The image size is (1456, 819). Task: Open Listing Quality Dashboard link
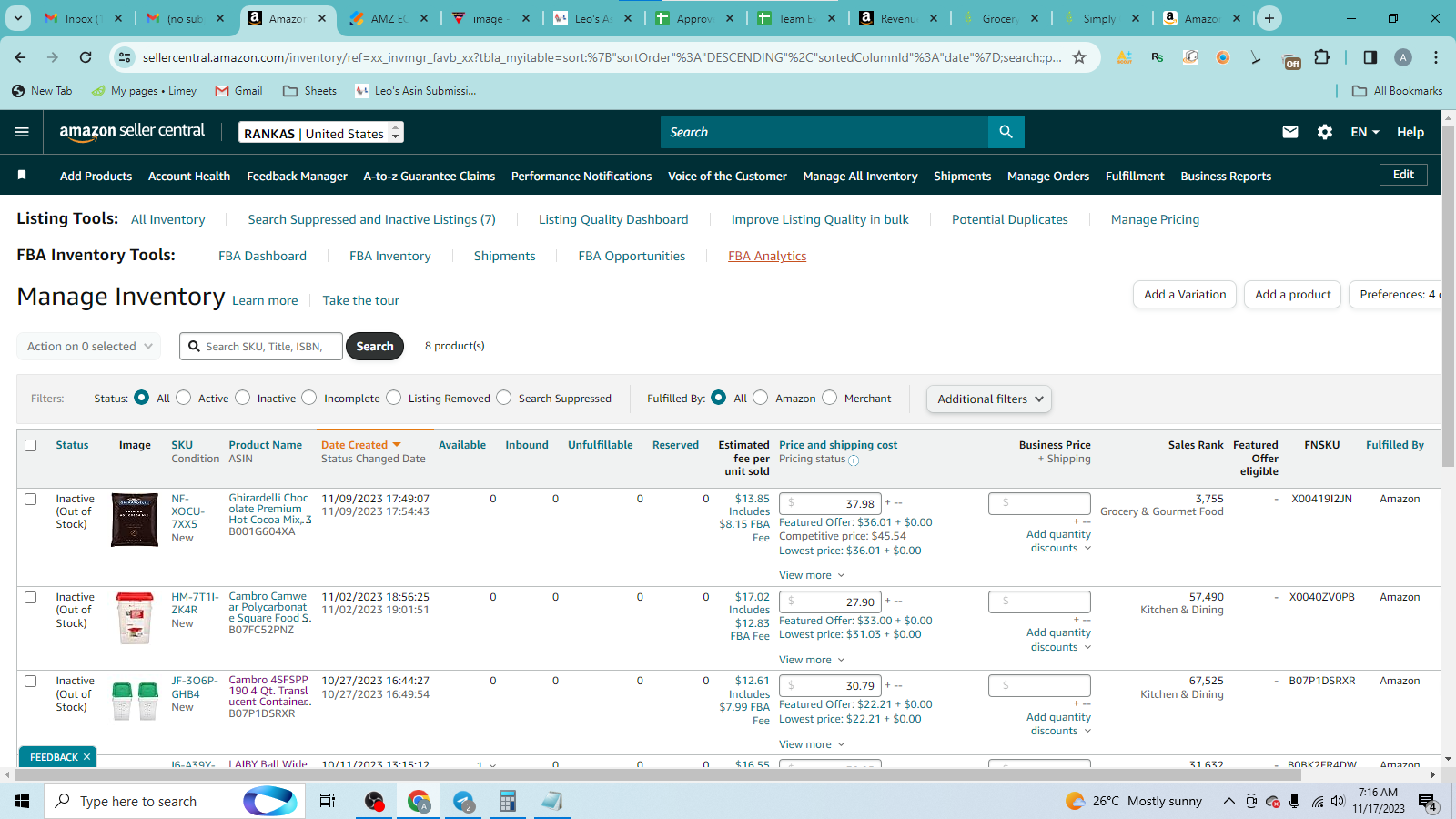click(x=613, y=219)
